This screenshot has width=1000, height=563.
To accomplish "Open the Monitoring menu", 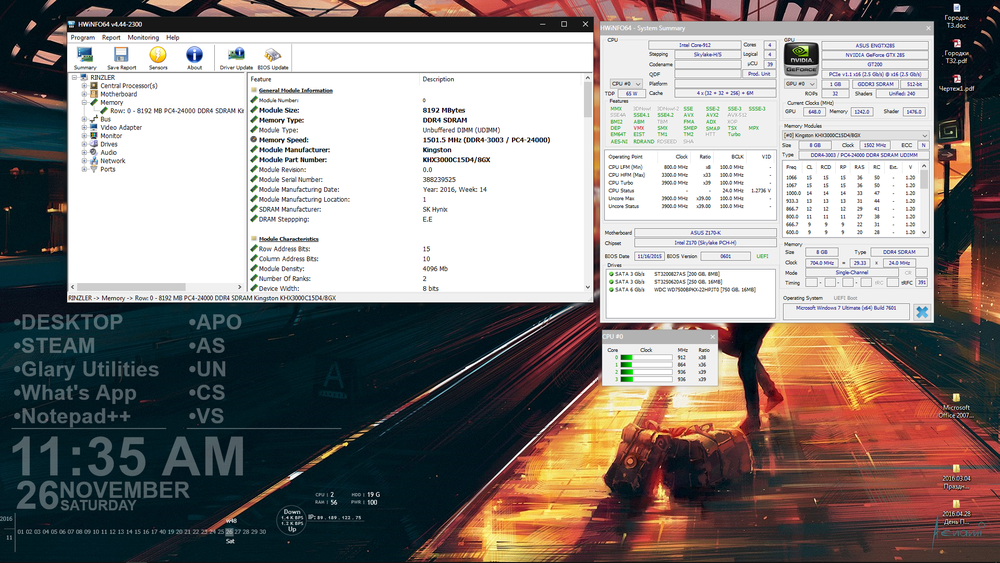I will click(x=143, y=37).
